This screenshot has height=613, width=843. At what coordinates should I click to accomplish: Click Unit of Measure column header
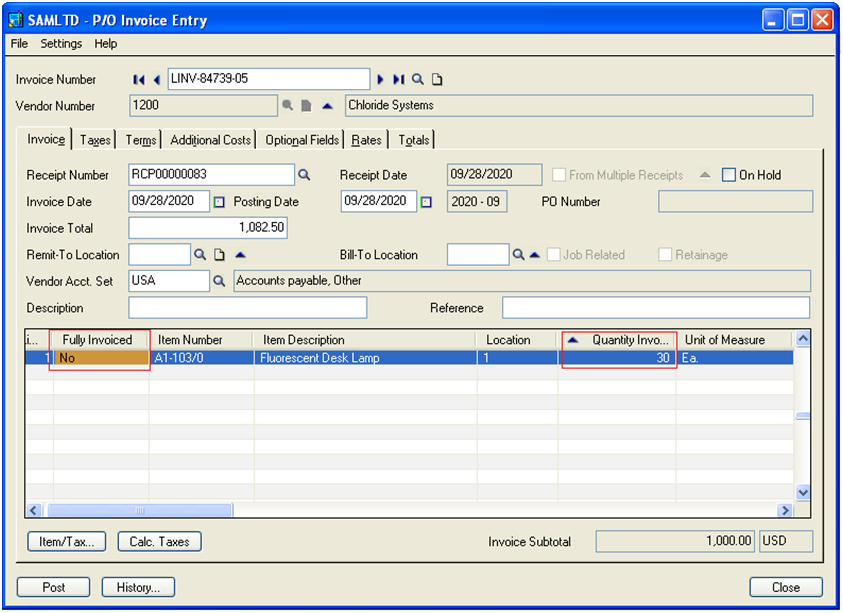click(734, 340)
